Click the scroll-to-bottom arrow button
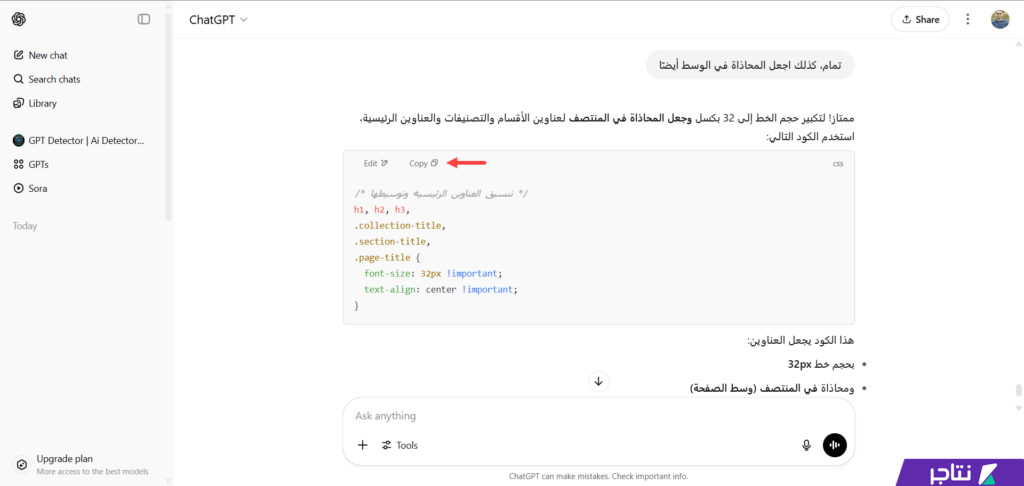The image size is (1024, 486). coord(598,381)
